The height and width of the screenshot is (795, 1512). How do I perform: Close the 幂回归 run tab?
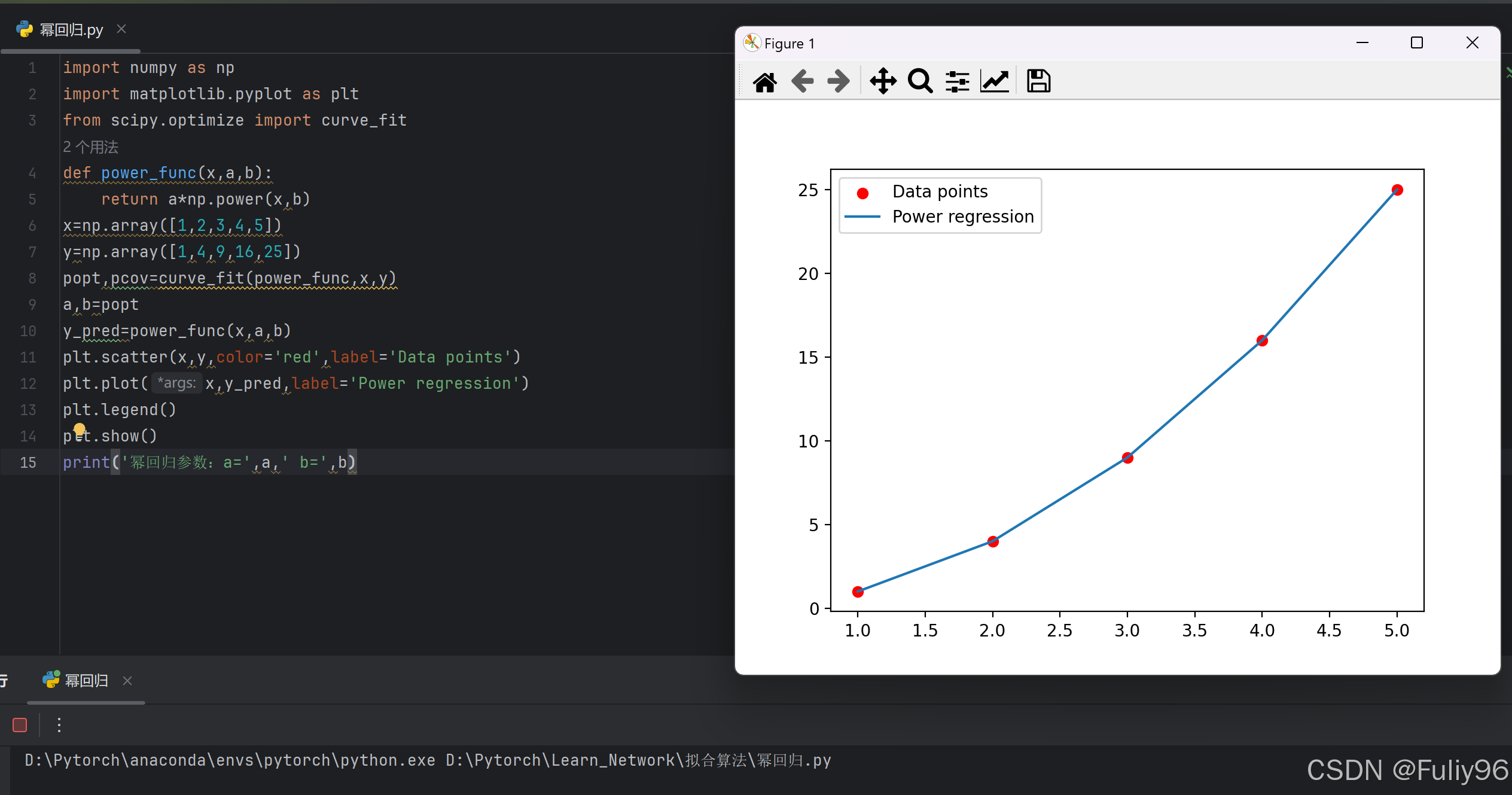click(127, 681)
